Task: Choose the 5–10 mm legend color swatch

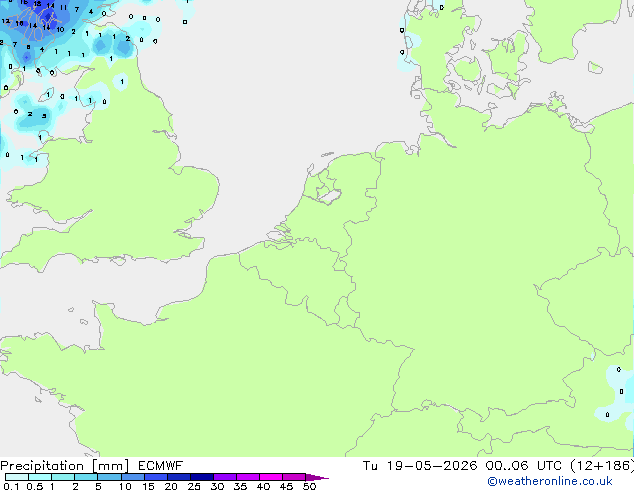Action: (x=109, y=477)
